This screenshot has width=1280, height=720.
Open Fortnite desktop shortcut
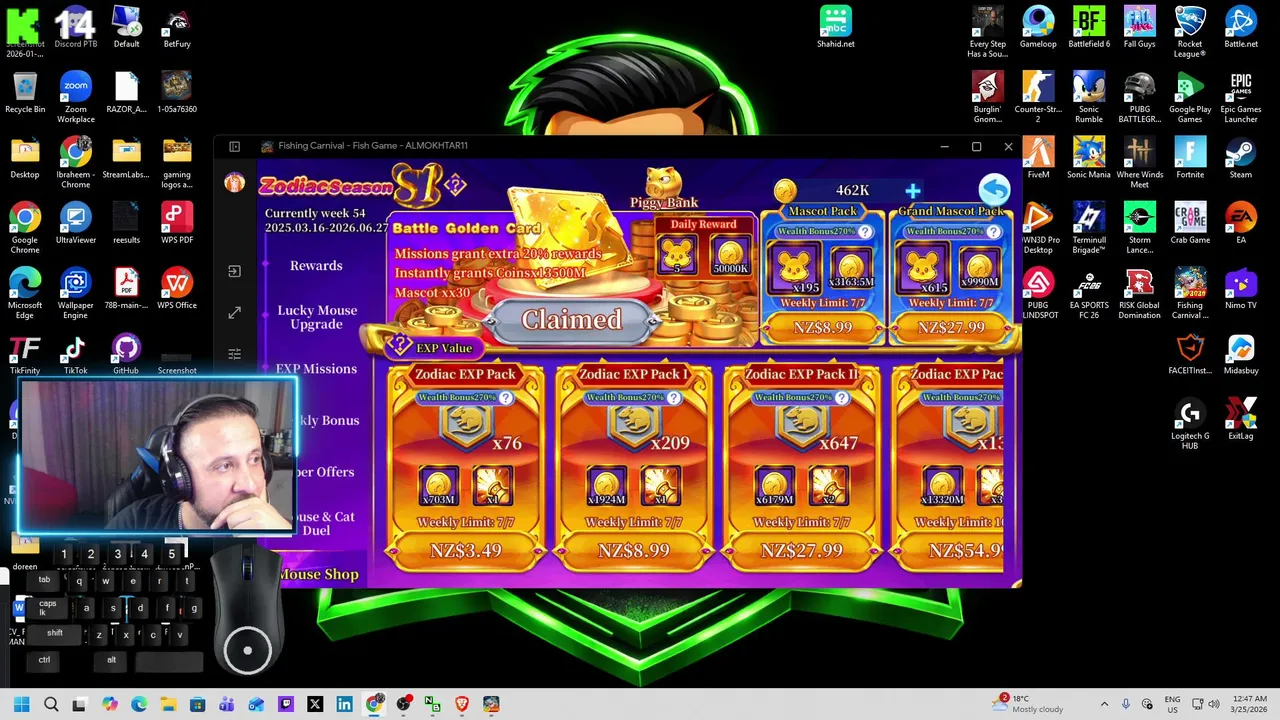click(1190, 158)
